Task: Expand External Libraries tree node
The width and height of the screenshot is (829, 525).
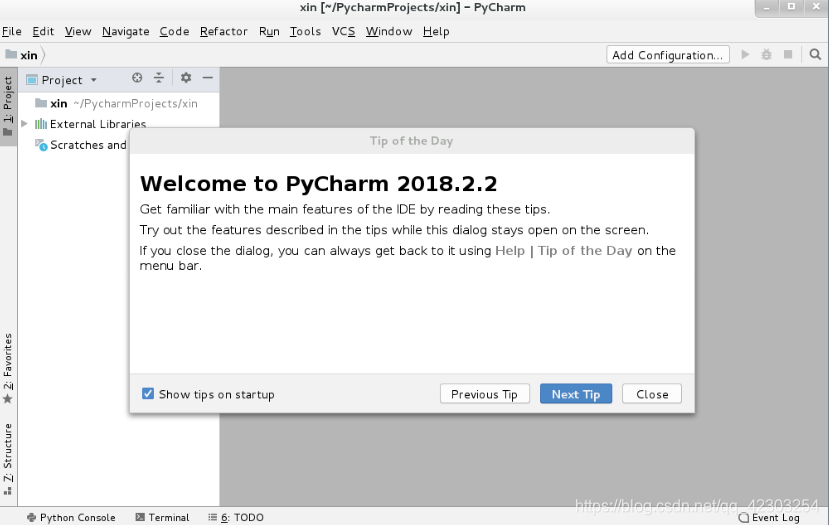Action: pyautogui.click(x=24, y=124)
